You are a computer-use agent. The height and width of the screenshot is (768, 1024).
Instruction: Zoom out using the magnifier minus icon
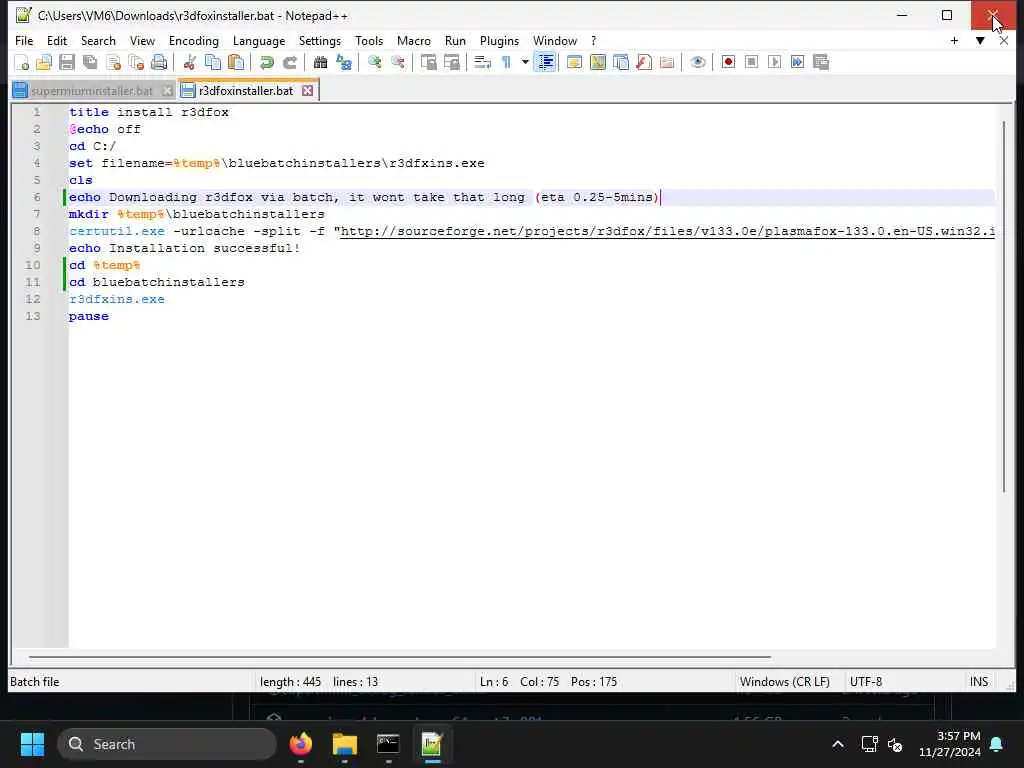(x=397, y=62)
